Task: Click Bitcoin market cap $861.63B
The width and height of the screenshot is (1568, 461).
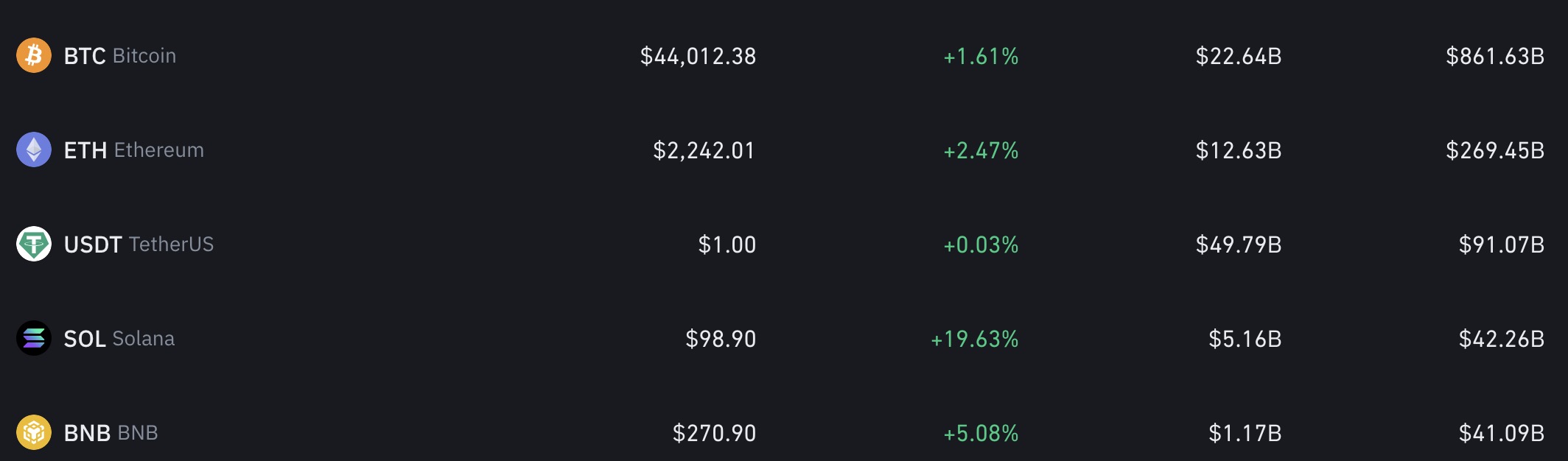Action: click(x=1495, y=56)
